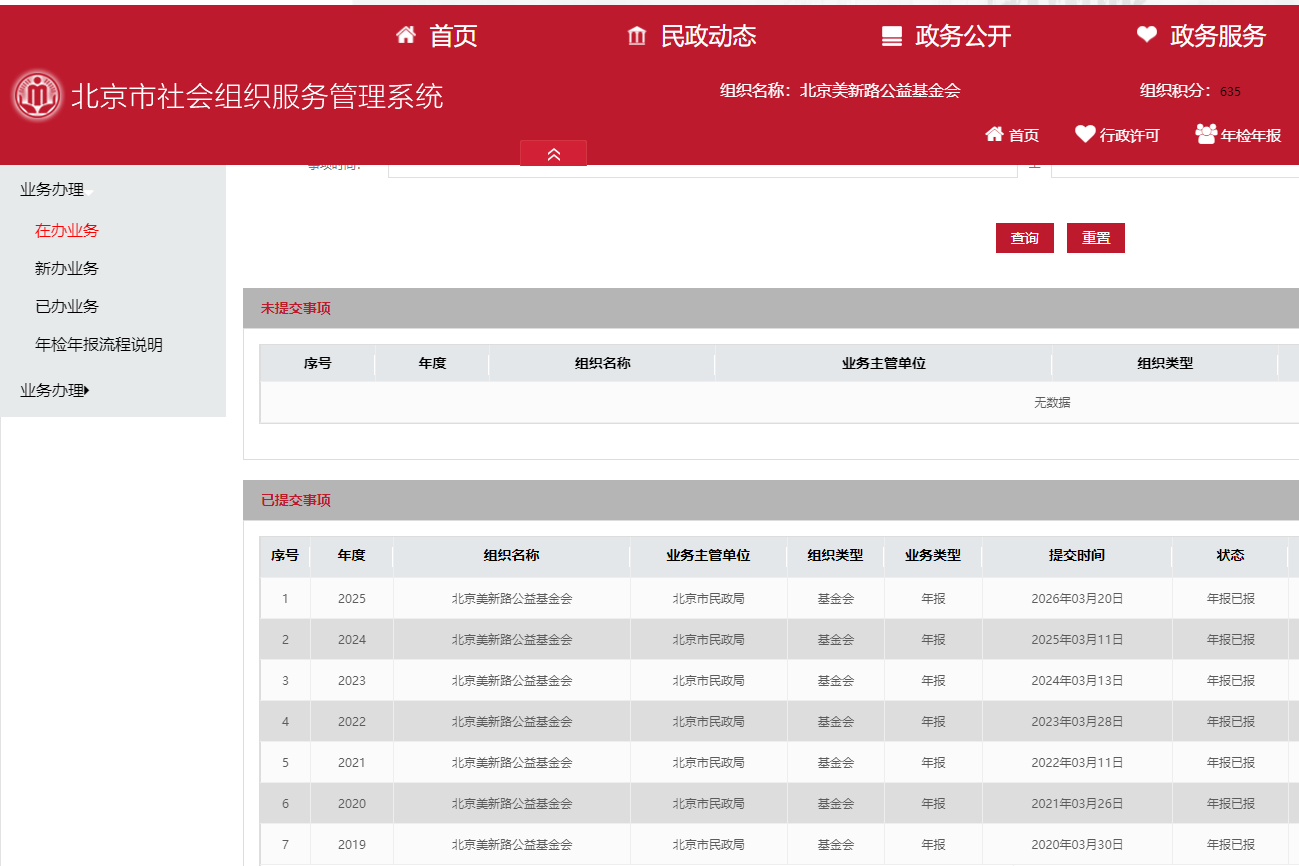Click the 北京市社会组织服务管理系统 title
Screen dimensions: 1299x866
click(x=257, y=96)
